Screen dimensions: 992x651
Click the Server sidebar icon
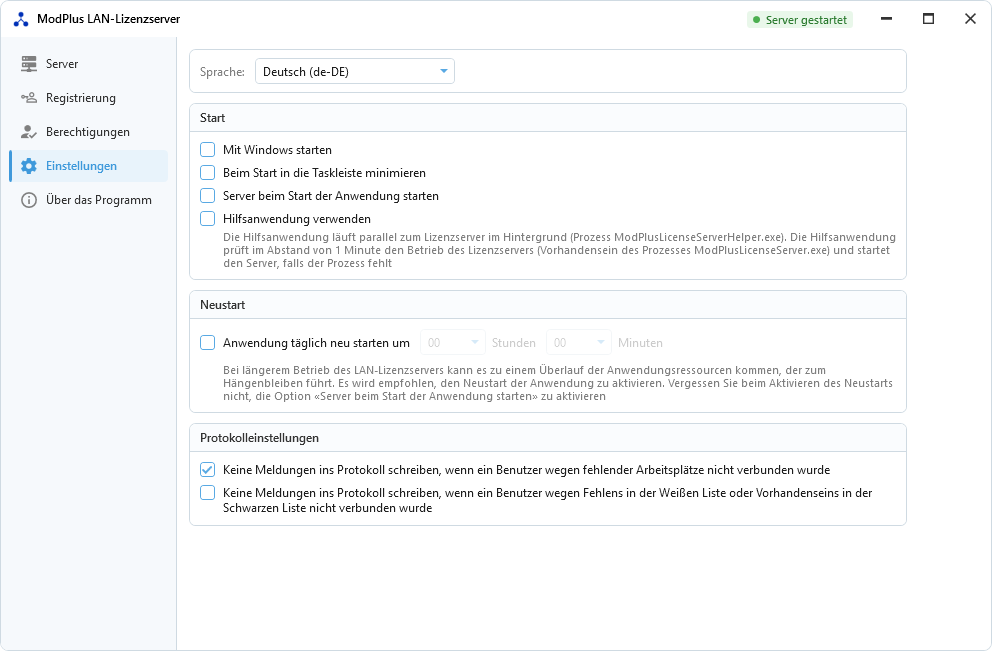(28, 64)
